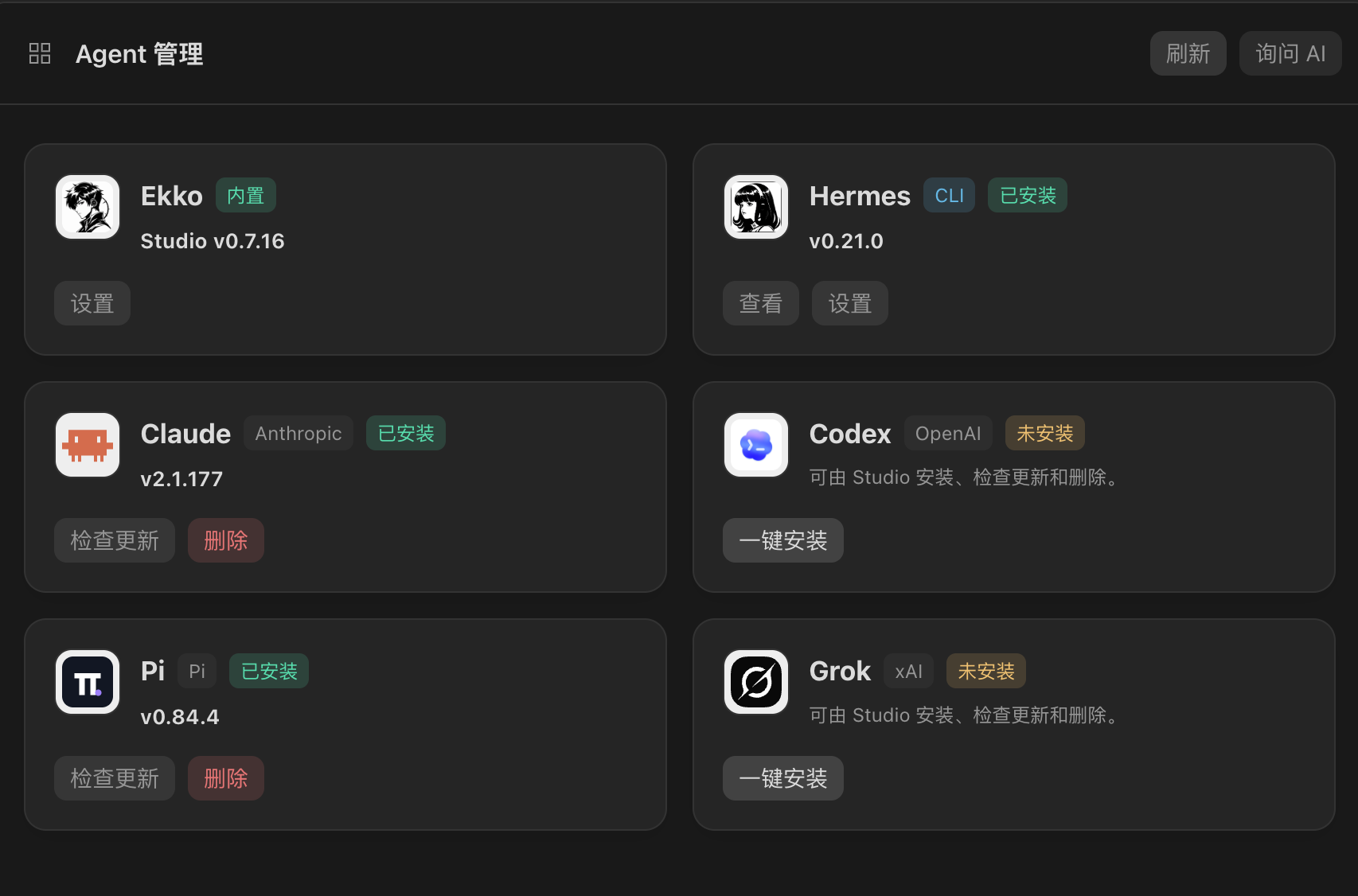Open 设置 for Hermes

(850, 303)
